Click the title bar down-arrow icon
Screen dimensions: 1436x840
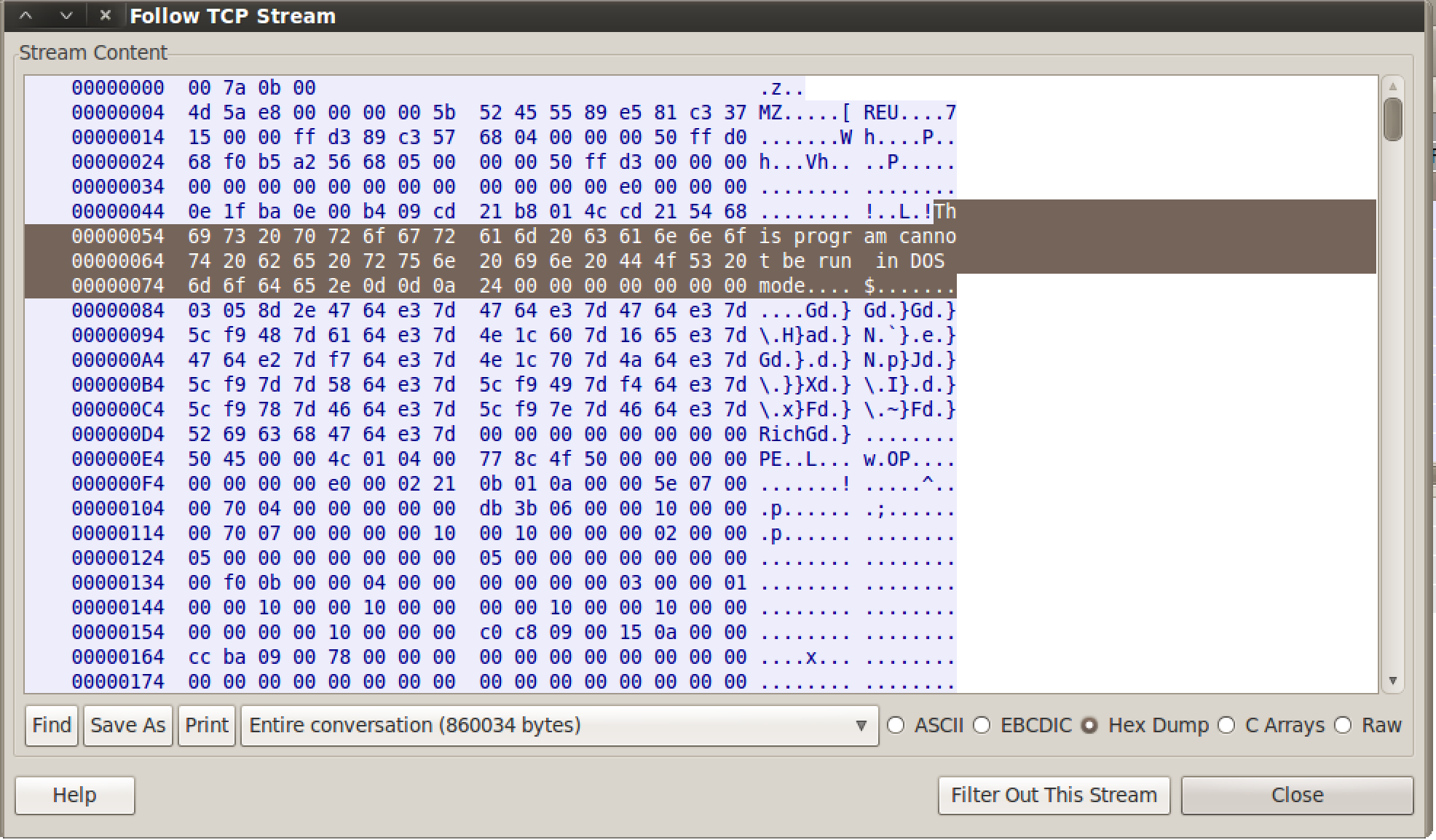66,15
